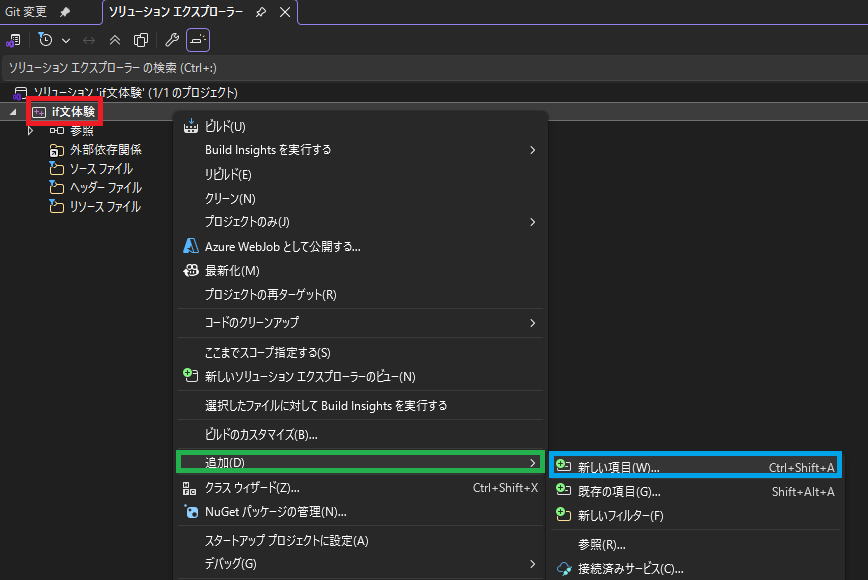Click the Show All Files icon
The width and height of the screenshot is (868, 580).
pyautogui.click(x=141, y=40)
